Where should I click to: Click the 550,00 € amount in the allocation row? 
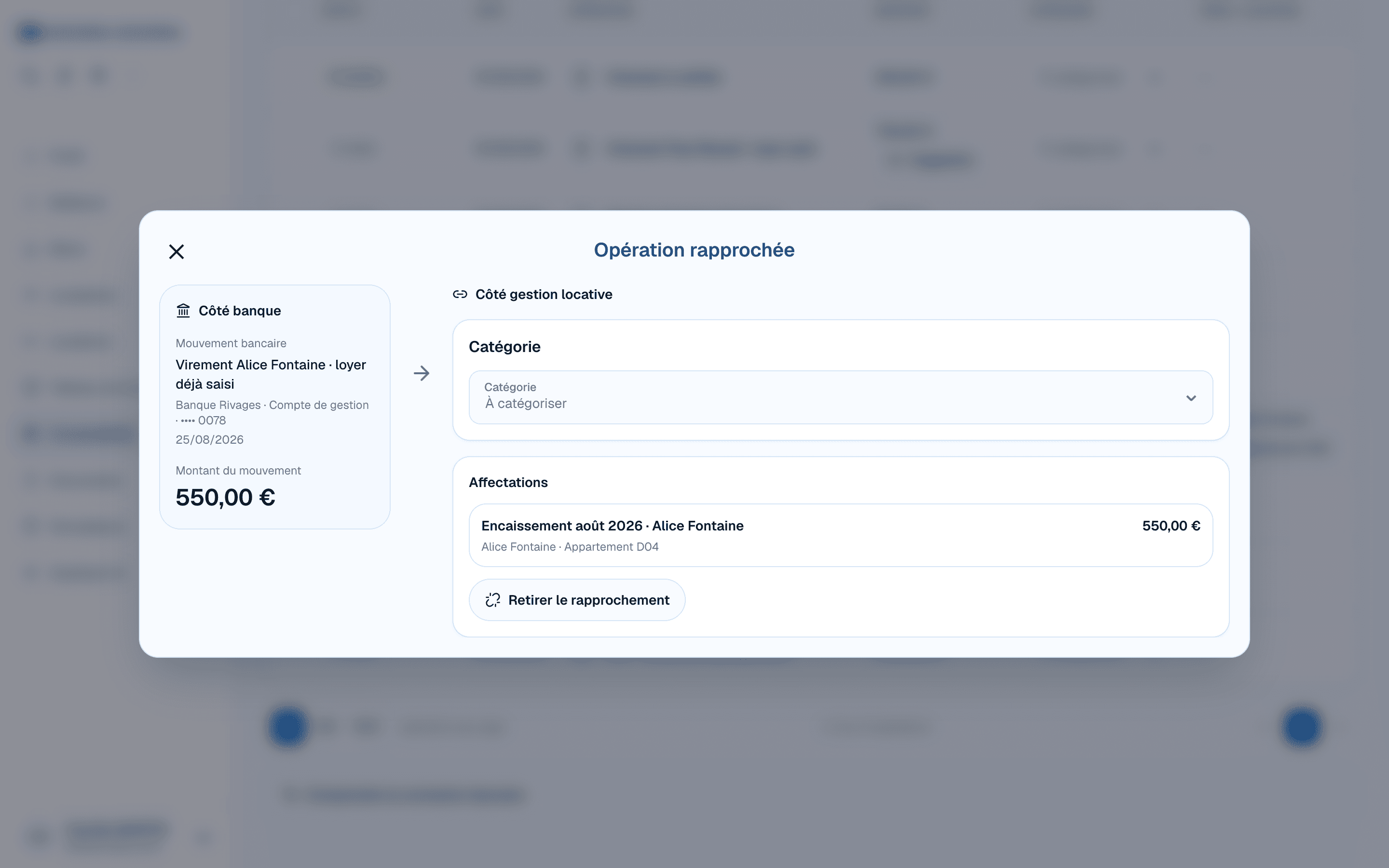pos(1171,526)
